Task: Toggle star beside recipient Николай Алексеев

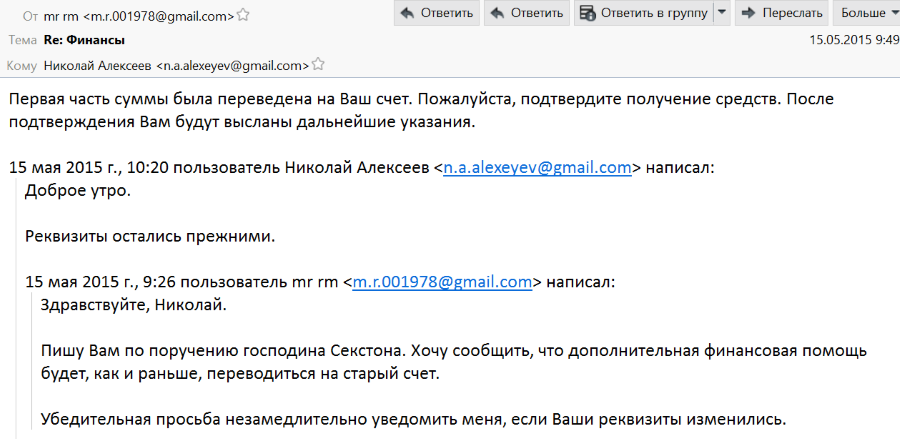Action: [317, 65]
